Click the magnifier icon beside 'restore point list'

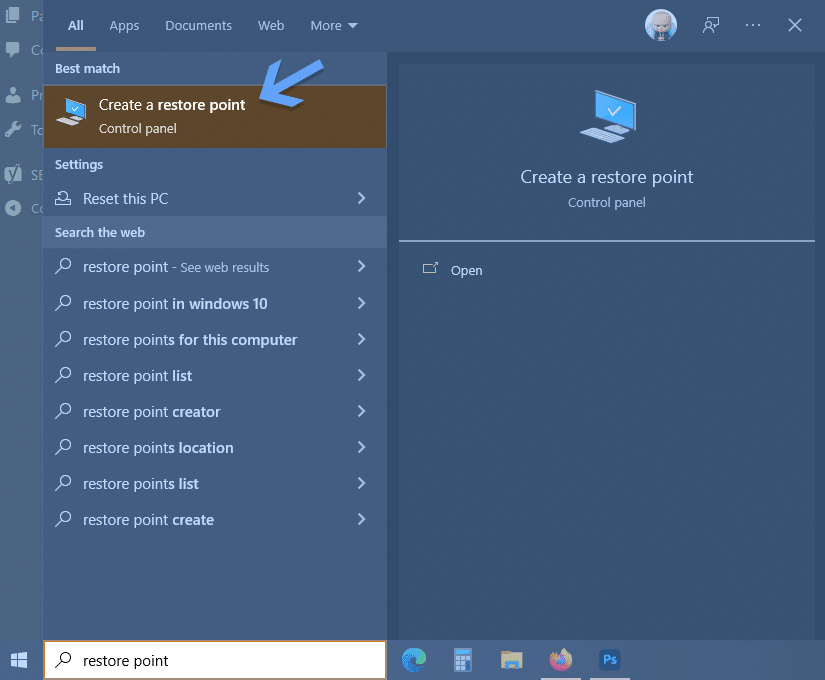coord(63,375)
